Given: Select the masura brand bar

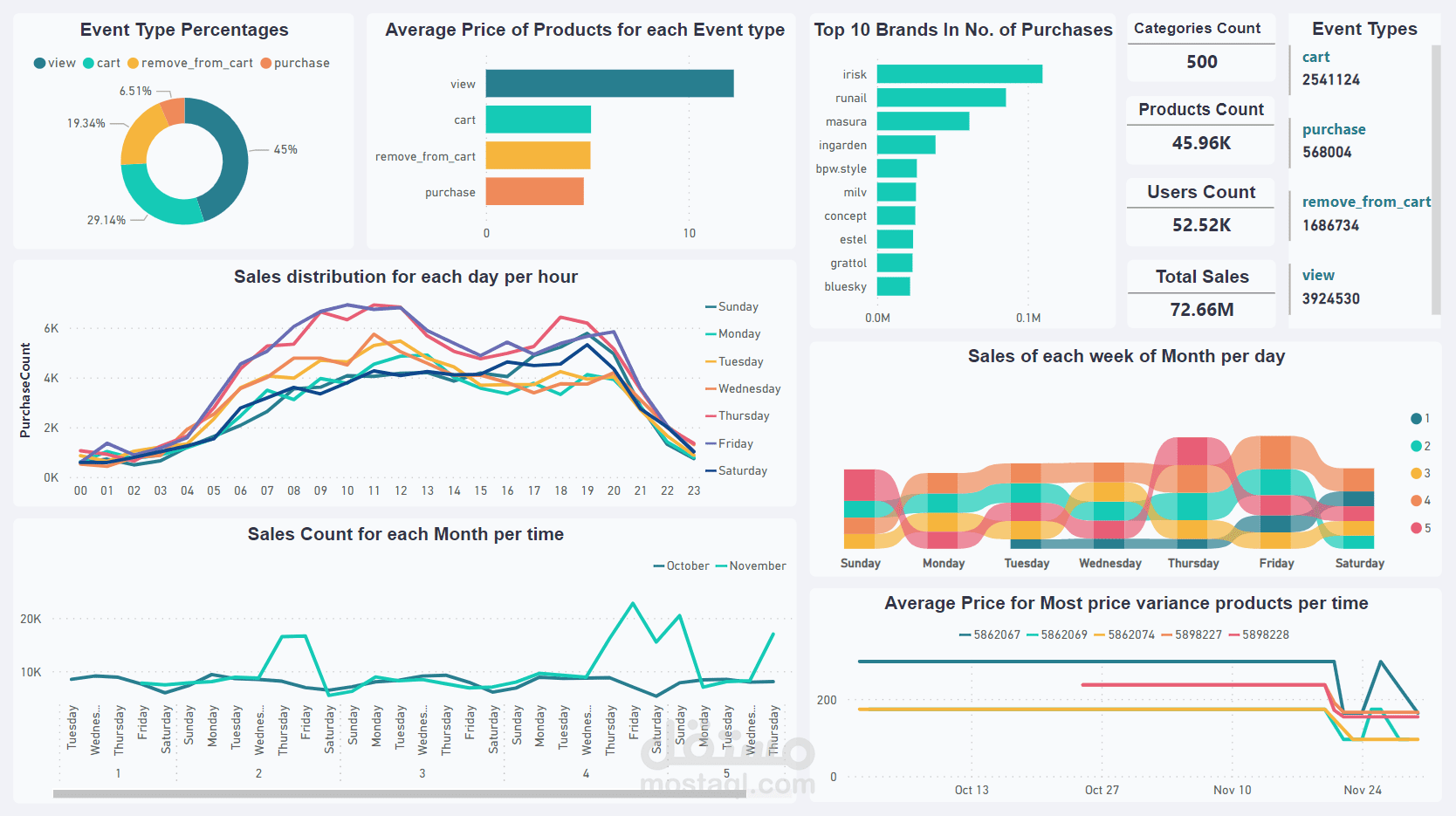Looking at the screenshot, I should (x=923, y=121).
